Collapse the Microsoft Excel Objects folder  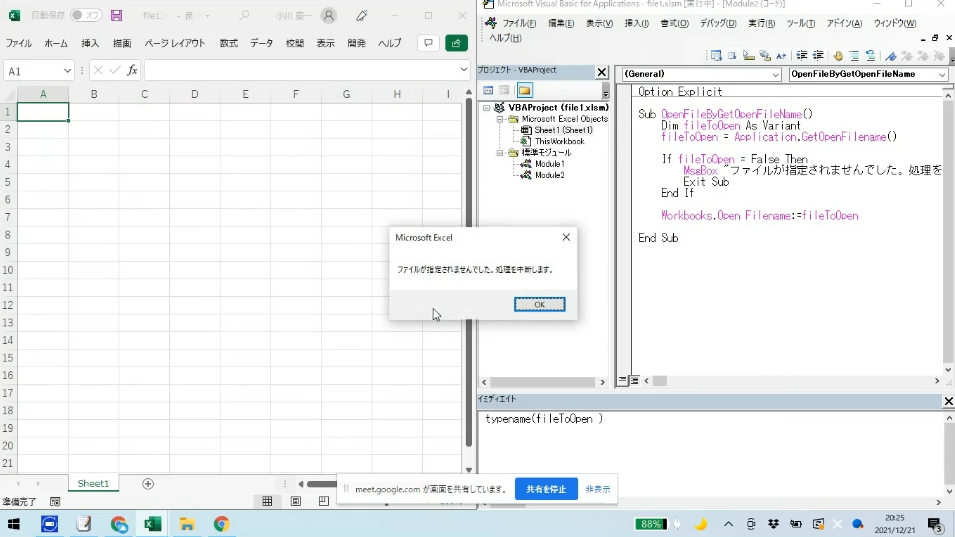pos(500,119)
